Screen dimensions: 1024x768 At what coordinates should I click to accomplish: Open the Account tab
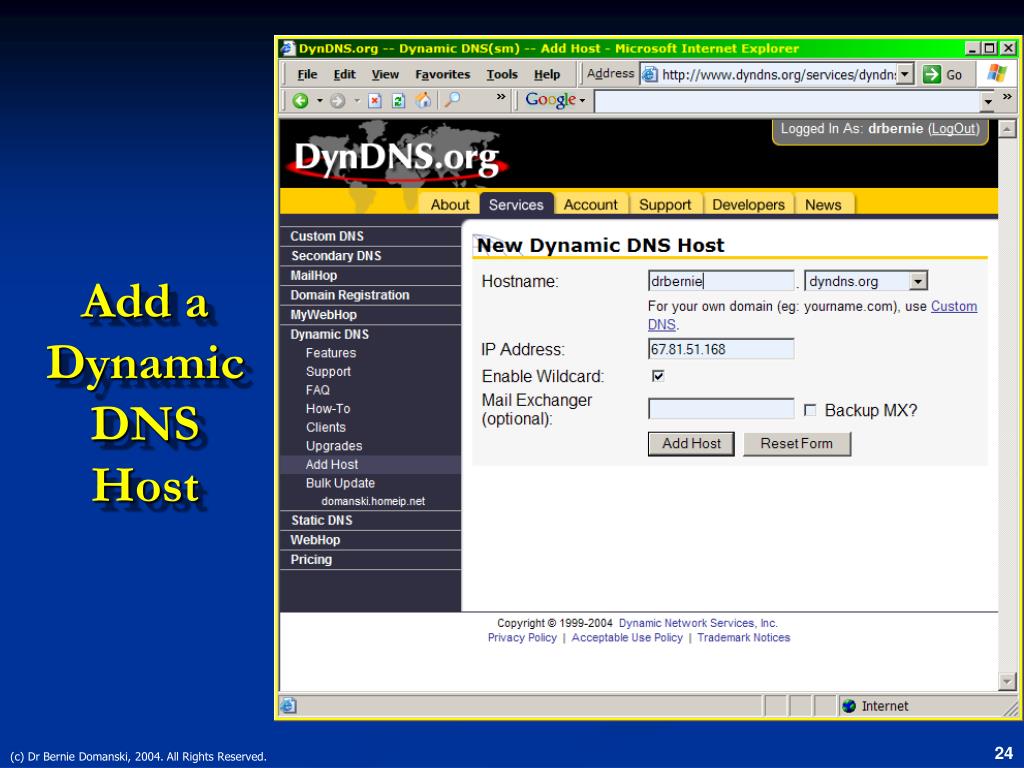pyautogui.click(x=590, y=204)
